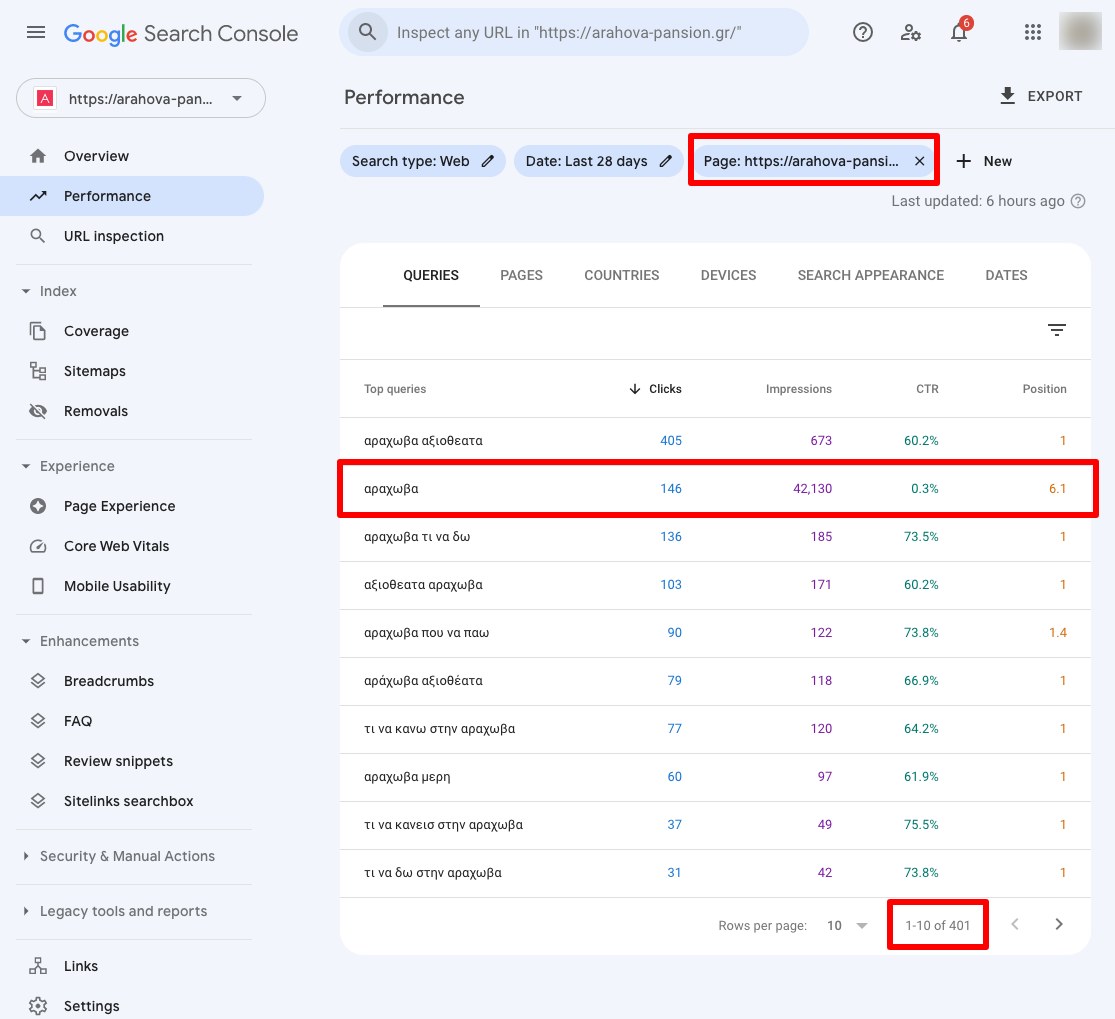1115x1019 pixels.
Task: Click the search magnifier icon in URL bar
Action: click(x=367, y=32)
